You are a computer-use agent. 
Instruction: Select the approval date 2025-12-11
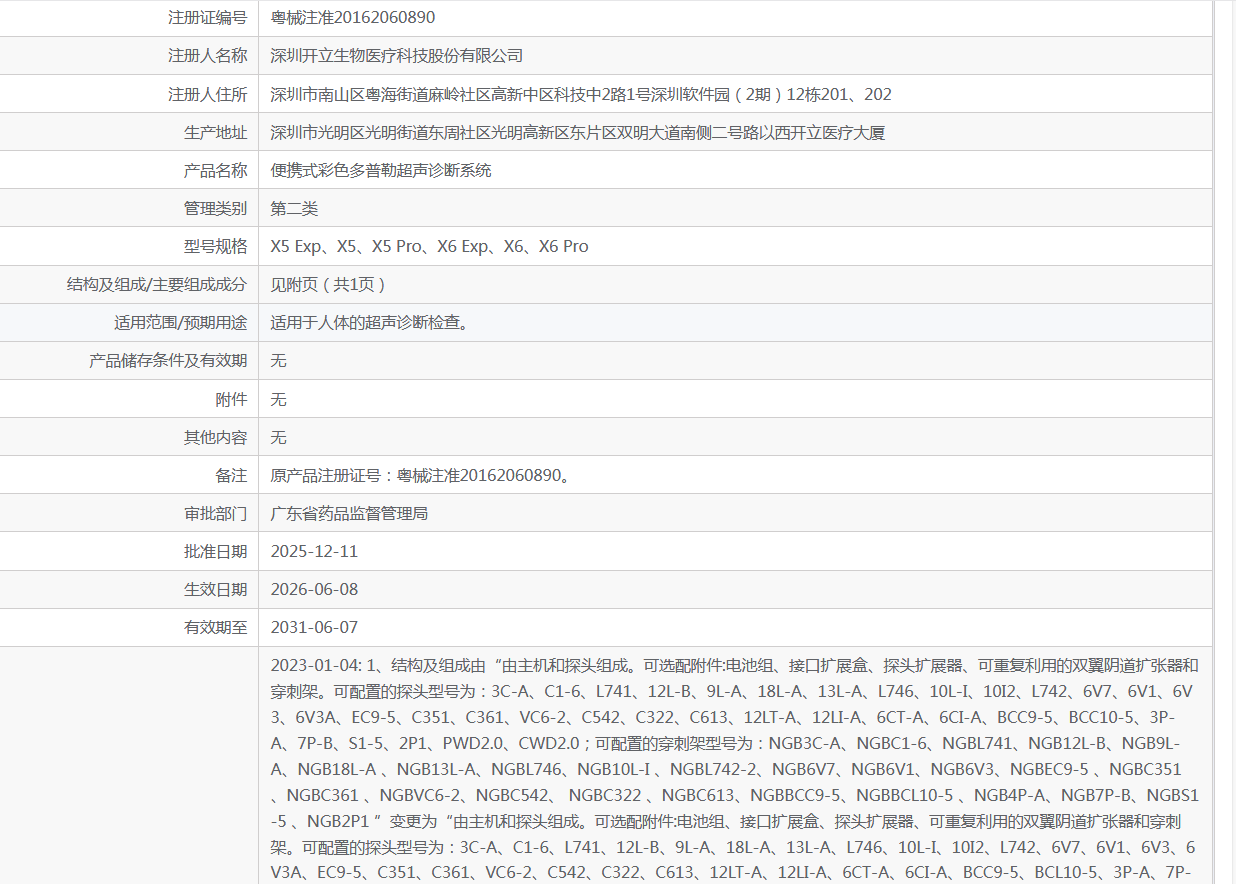(314, 551)
